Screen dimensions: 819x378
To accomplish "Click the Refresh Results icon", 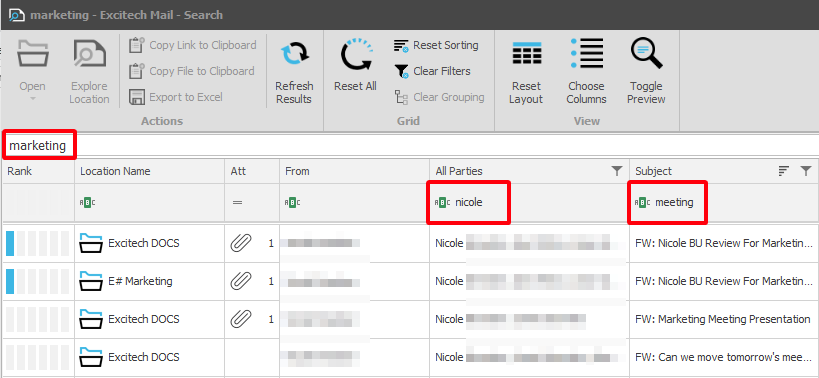I will (x=294, y=55).
